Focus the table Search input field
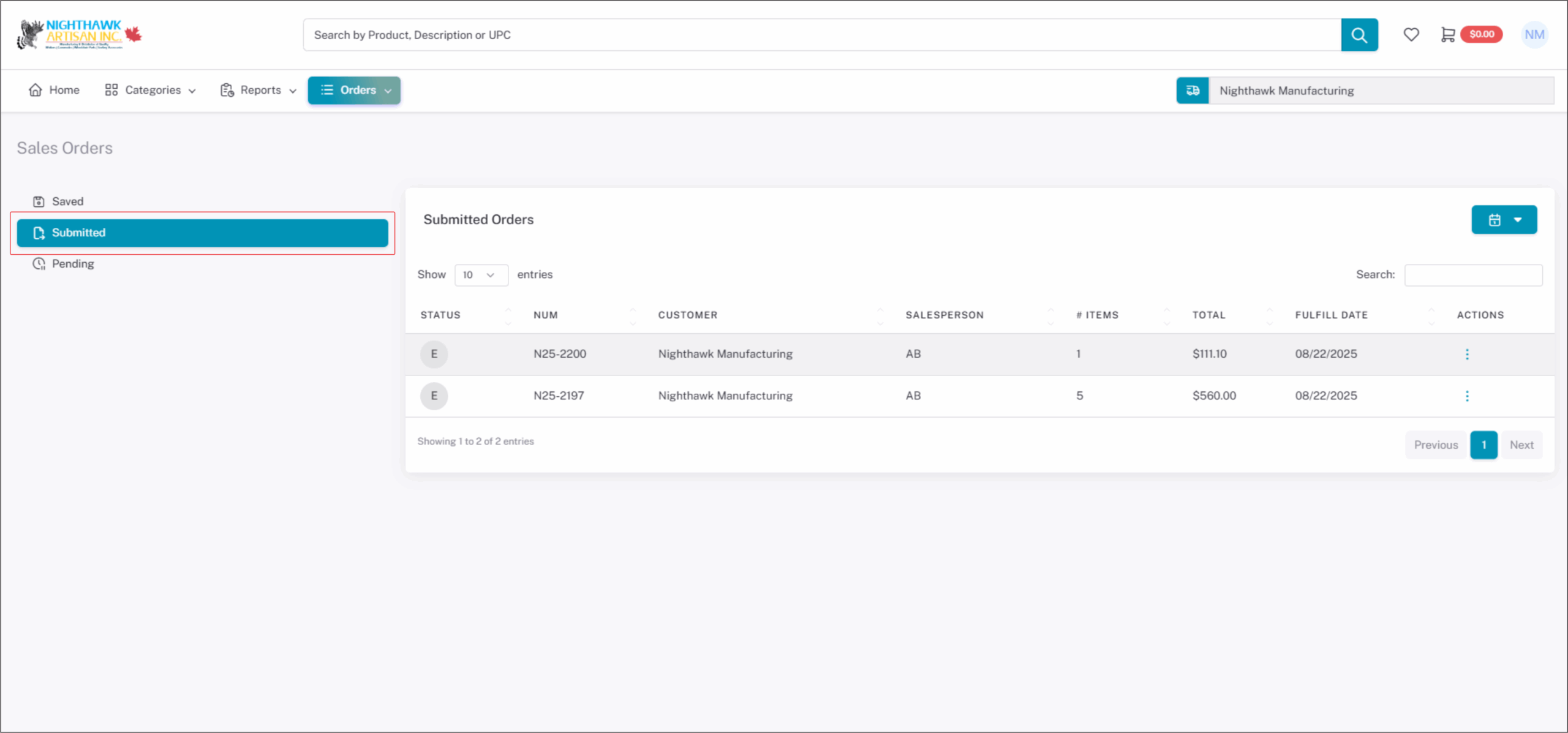1568x733 pixels. pyautogui.click(x=1472, y=275)
